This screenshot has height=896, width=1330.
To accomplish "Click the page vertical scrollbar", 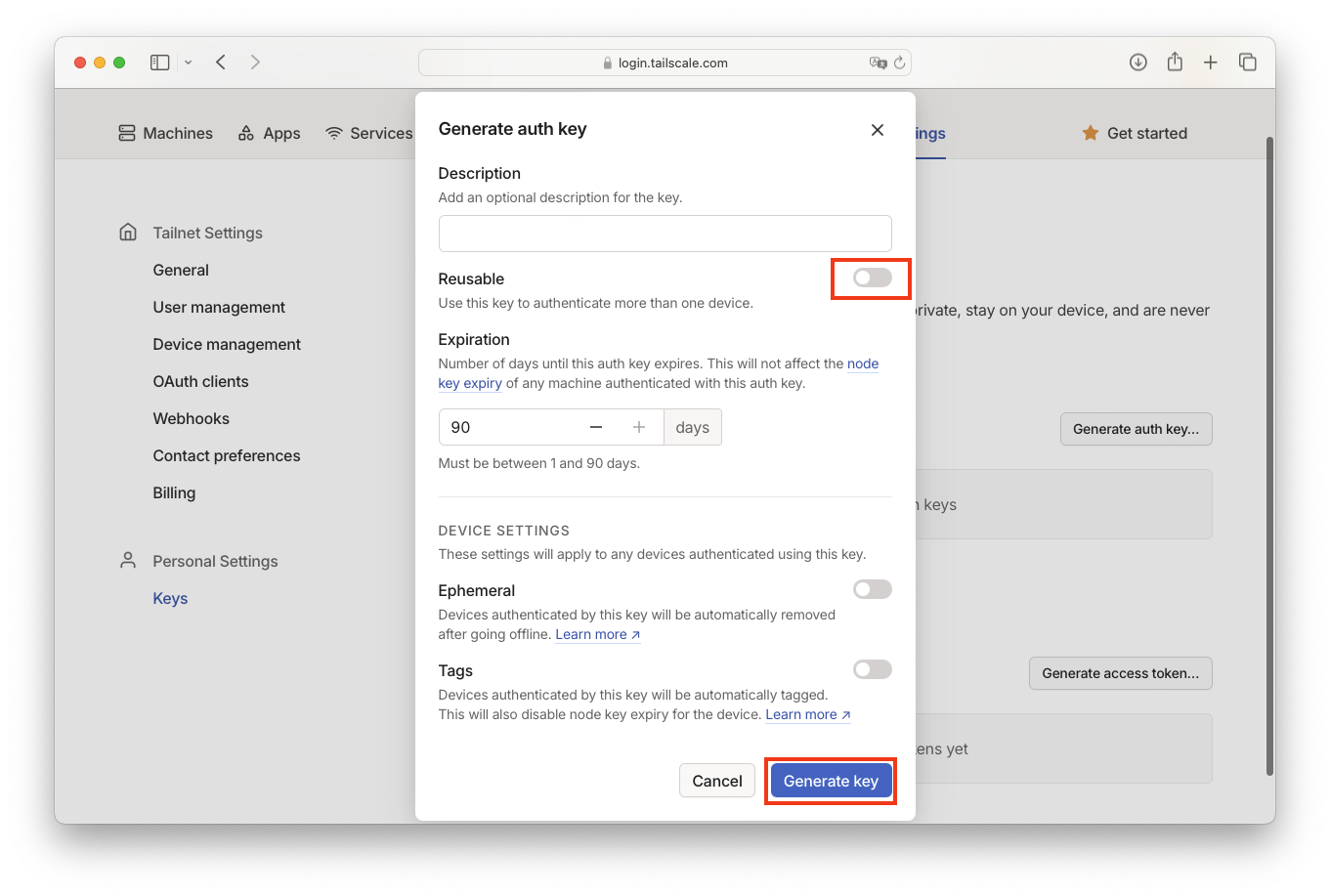I will tap(1269, 455).
